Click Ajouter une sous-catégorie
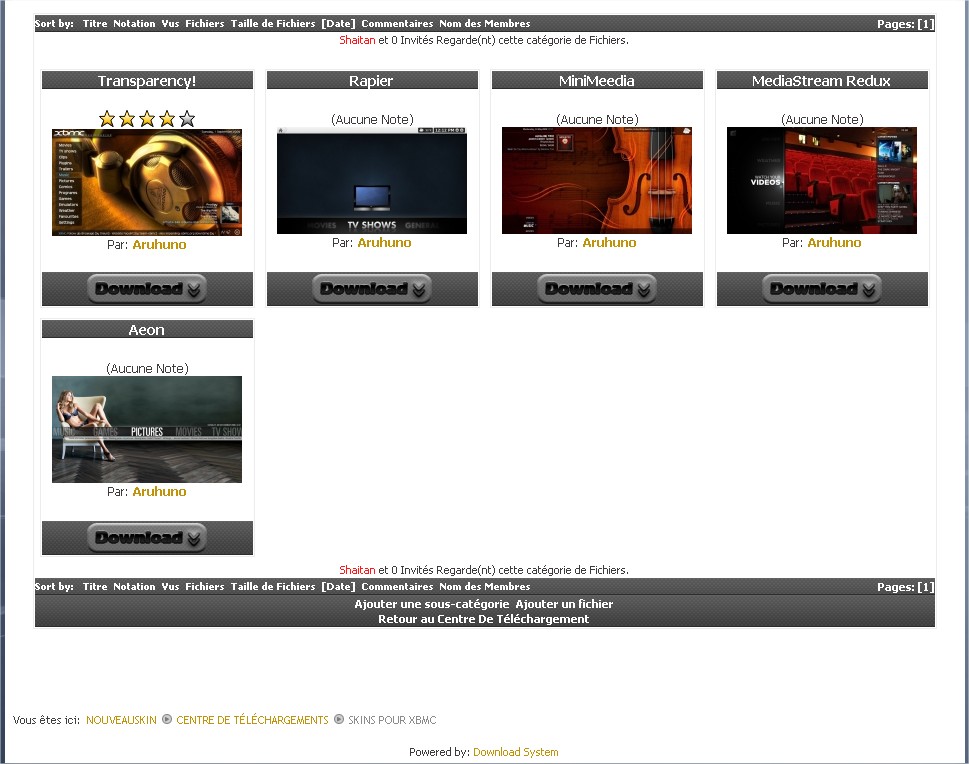969x764 pixels. click(x=432, y=604)
